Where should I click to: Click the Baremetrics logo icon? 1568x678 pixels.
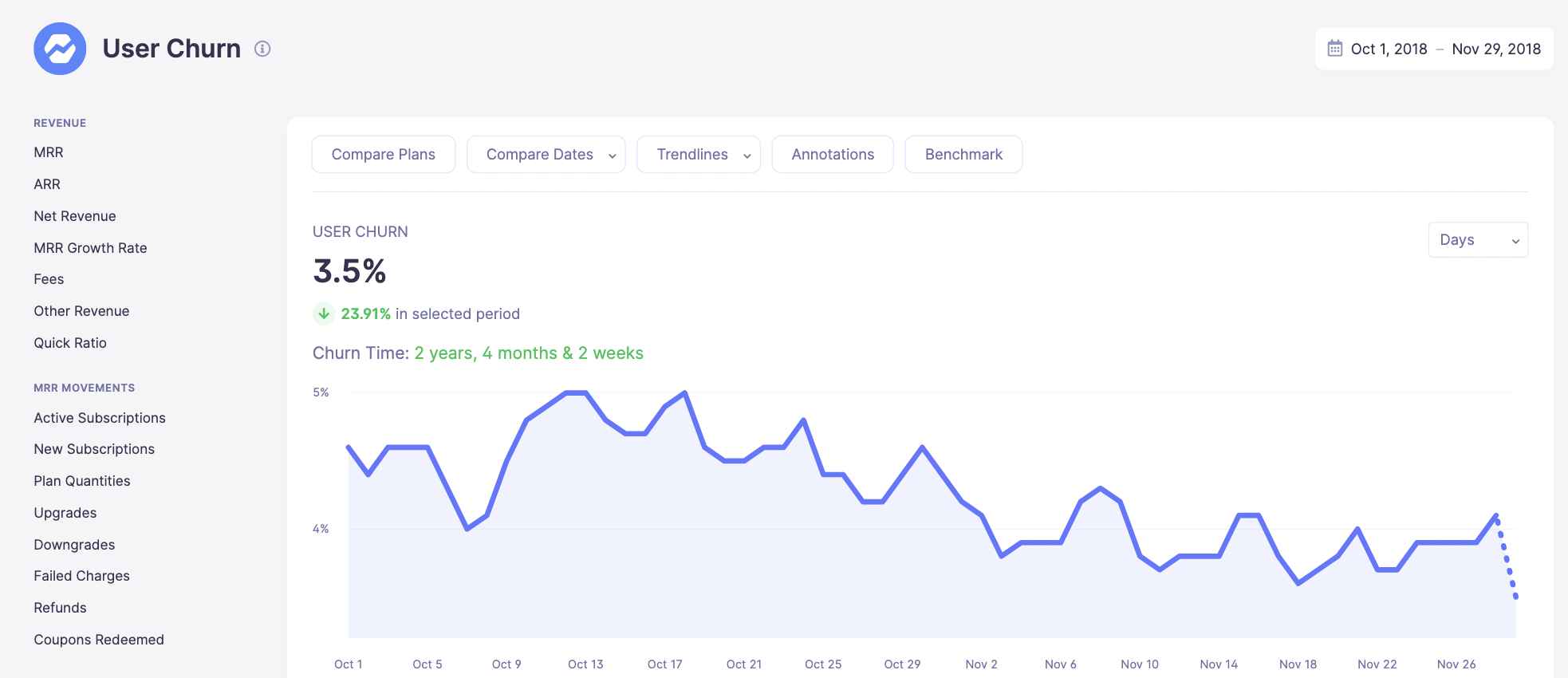coord(60,49)
